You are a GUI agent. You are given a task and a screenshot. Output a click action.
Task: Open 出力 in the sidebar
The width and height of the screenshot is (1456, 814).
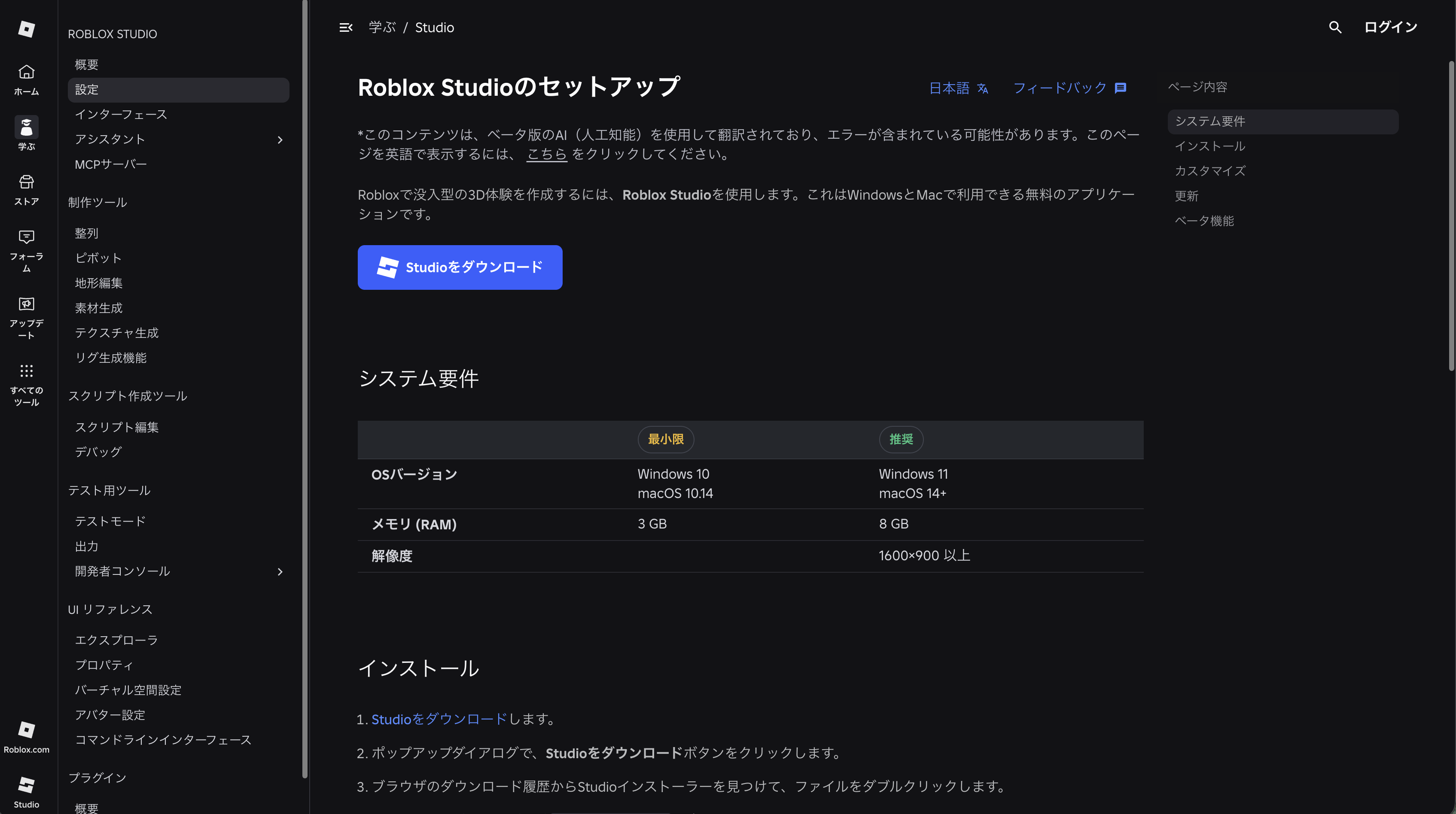click(86, 546)
